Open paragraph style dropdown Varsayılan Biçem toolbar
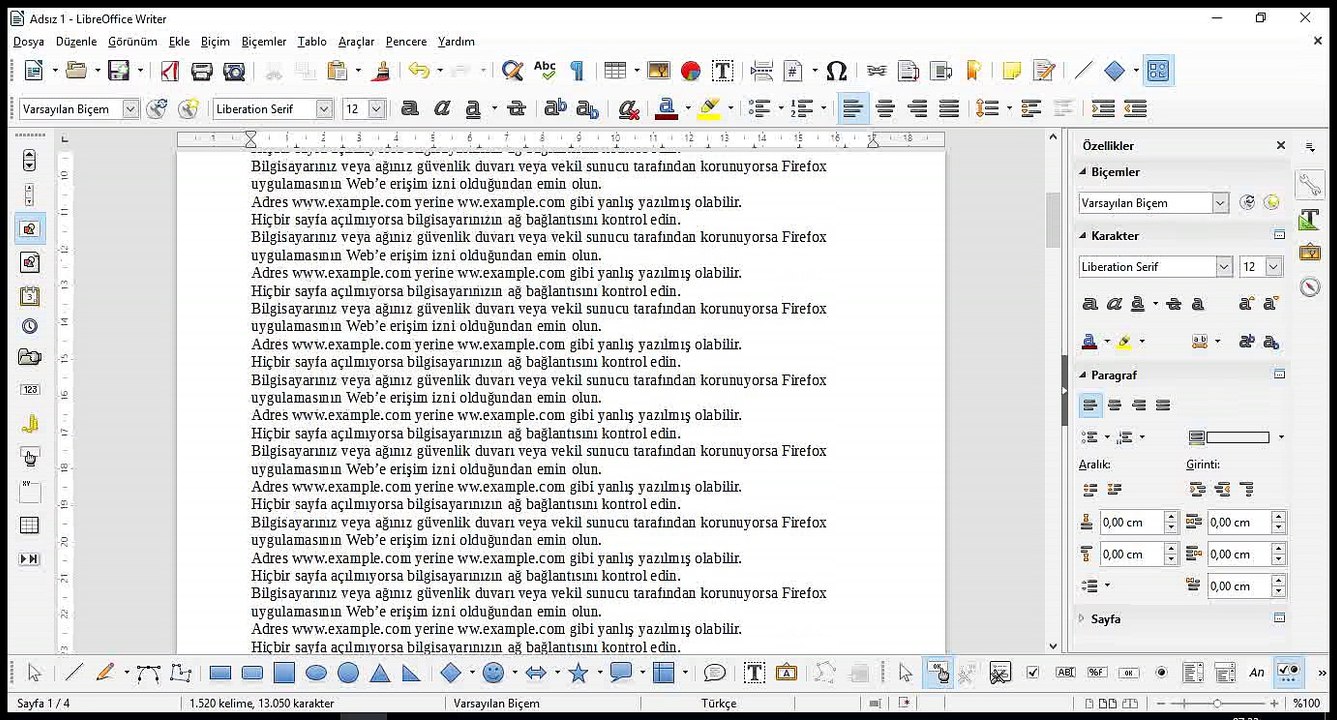The width and height of the screenshot is (1337, 720). [x=131, y=108]
